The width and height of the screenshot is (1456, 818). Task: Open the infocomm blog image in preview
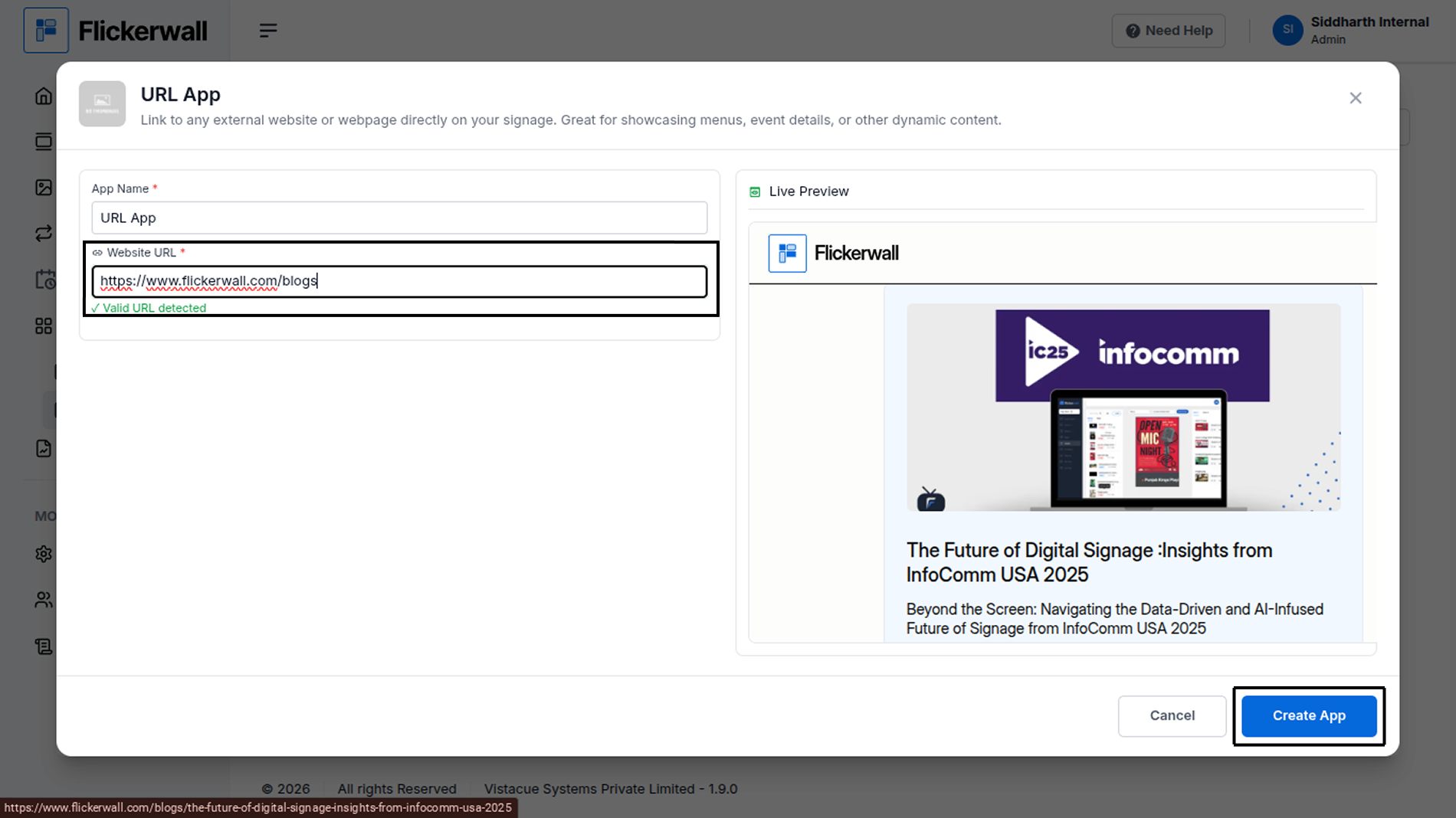coord(1123,407)
